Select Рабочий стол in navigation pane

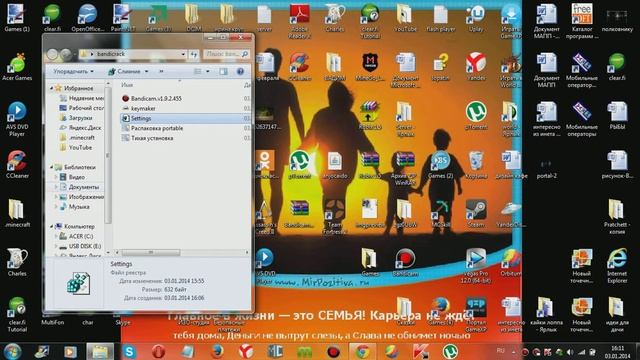coord(82,108)
